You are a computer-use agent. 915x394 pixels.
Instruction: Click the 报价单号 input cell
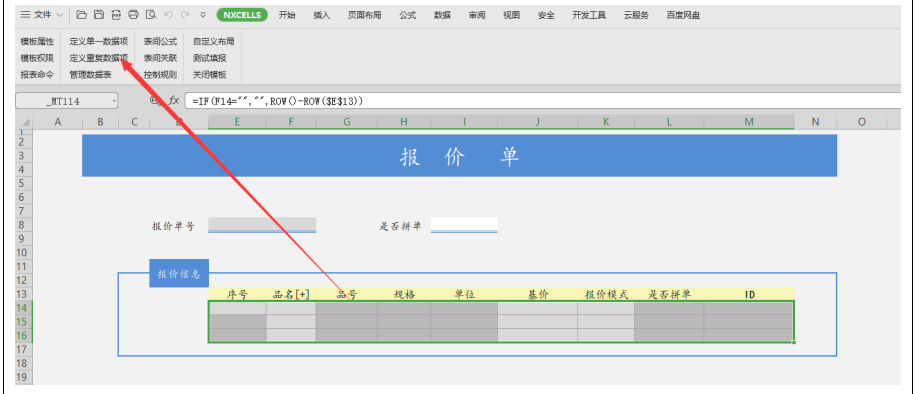(262, 225)
